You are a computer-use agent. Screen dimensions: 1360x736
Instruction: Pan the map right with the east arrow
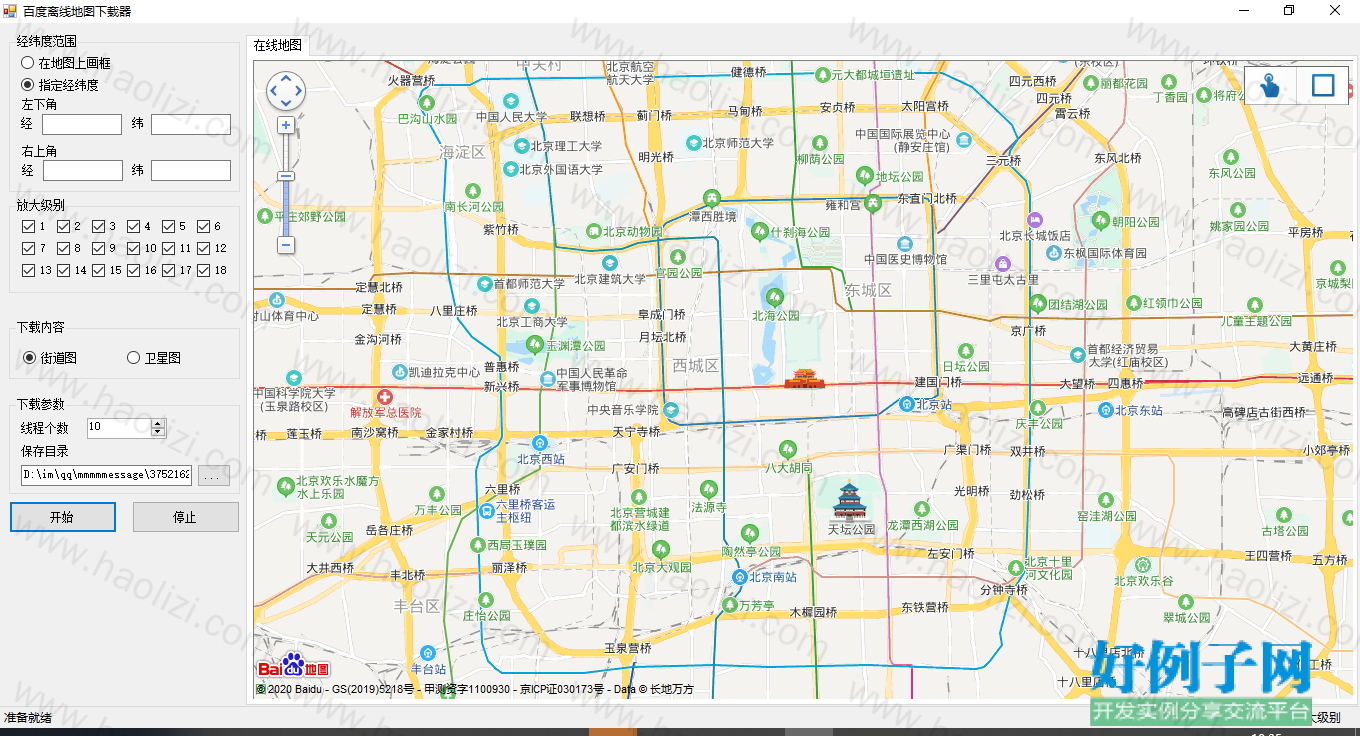299,91
